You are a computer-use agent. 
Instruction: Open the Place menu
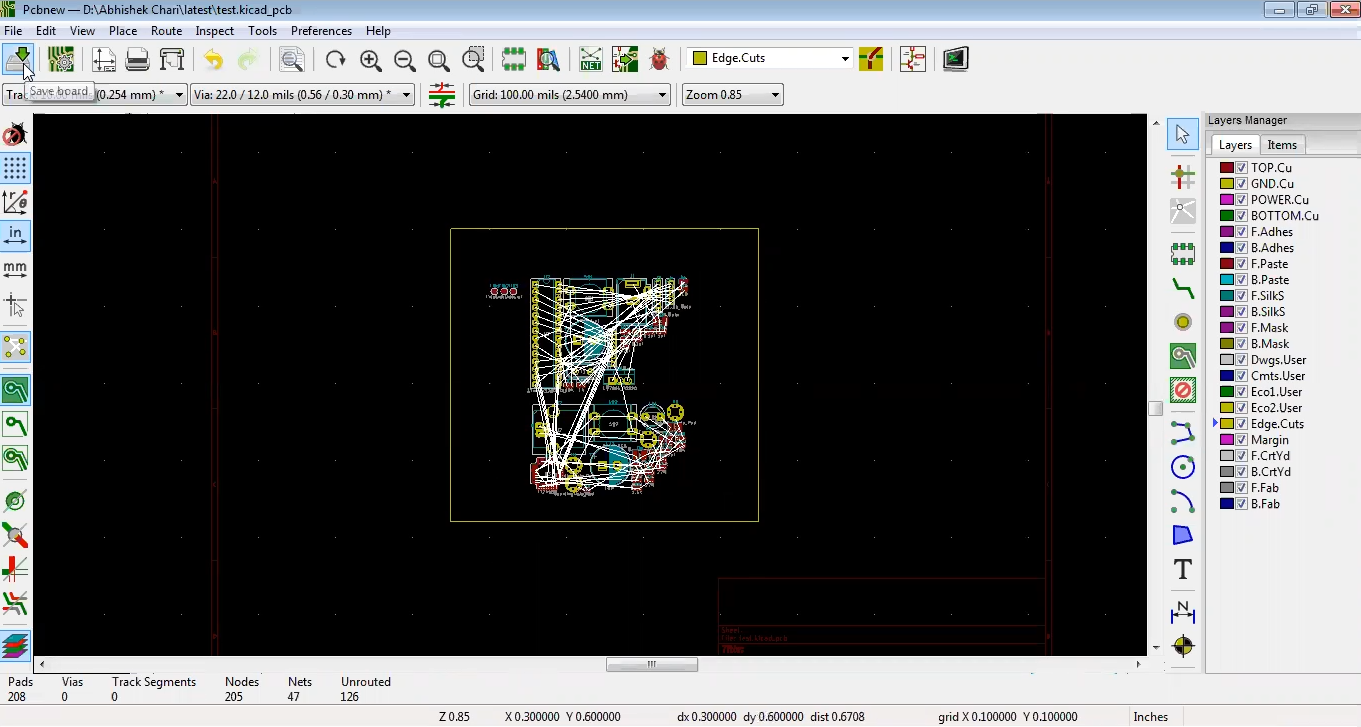click(123, 31)
